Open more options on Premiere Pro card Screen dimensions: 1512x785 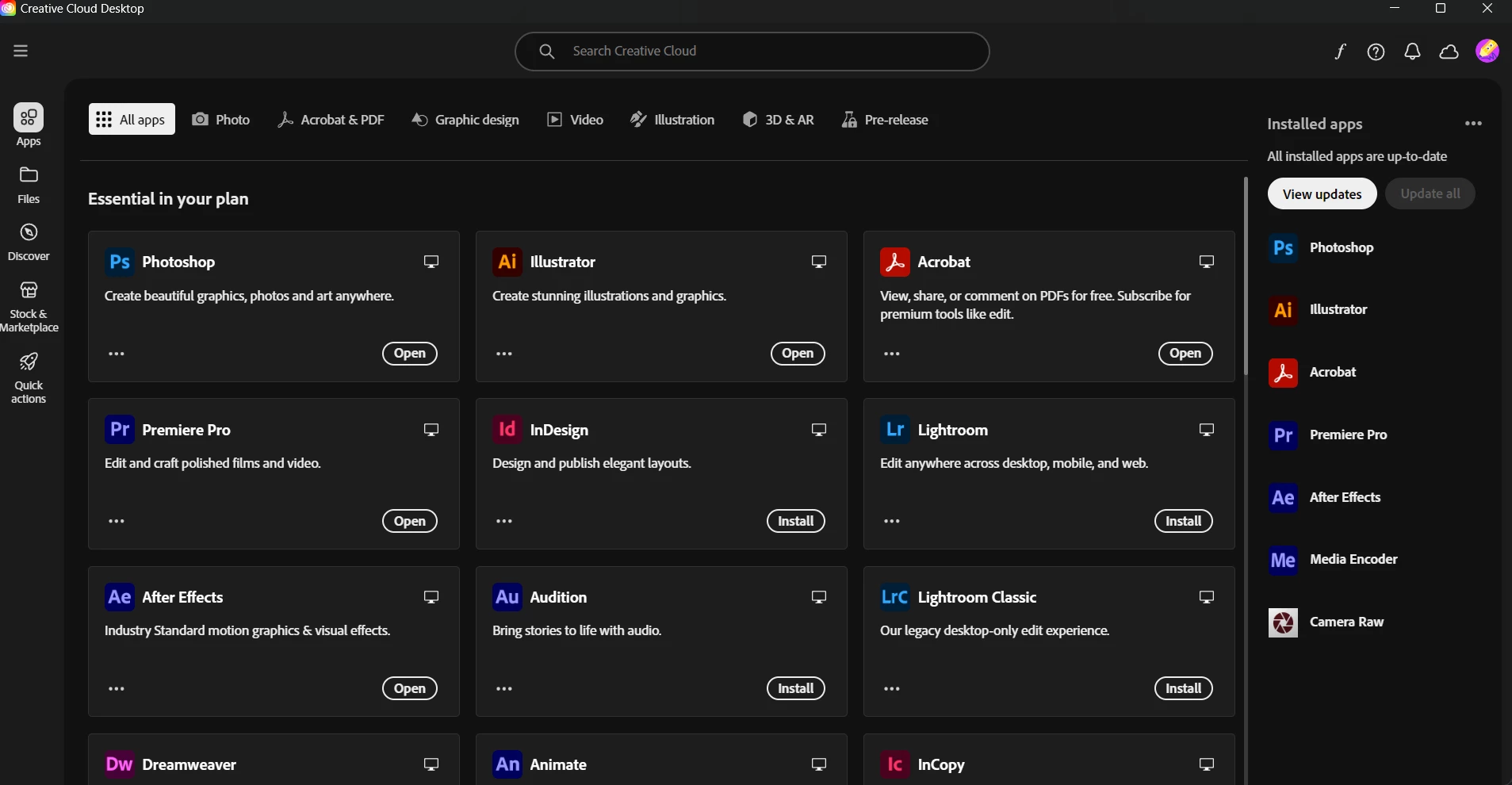click(117, 521)
